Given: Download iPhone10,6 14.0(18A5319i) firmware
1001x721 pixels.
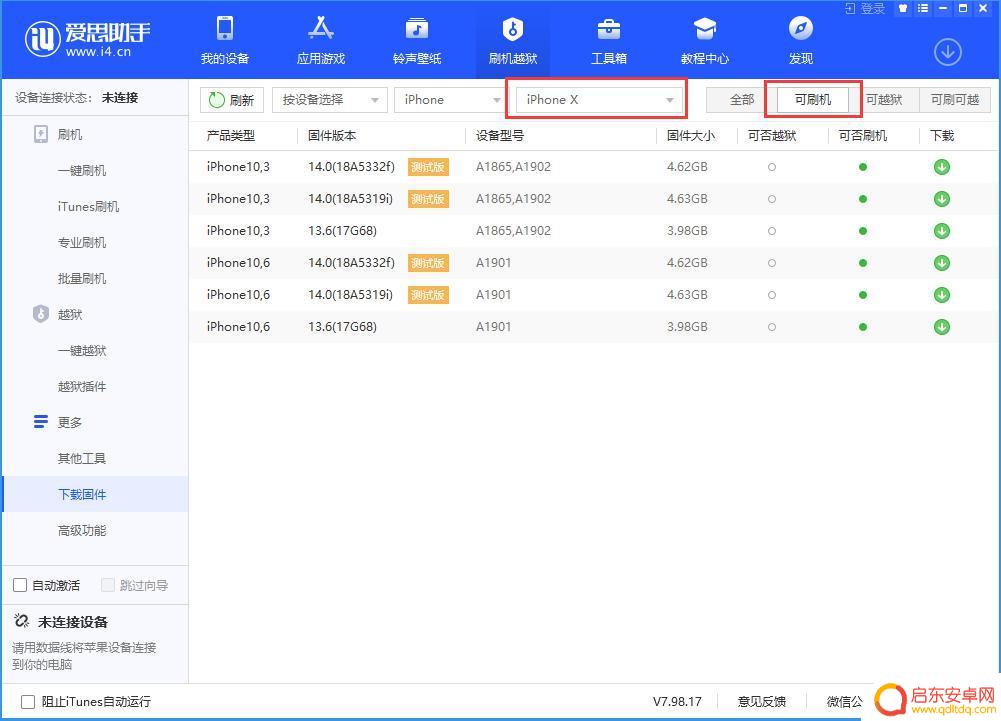Looking at the screenshot, I should 942,295.
